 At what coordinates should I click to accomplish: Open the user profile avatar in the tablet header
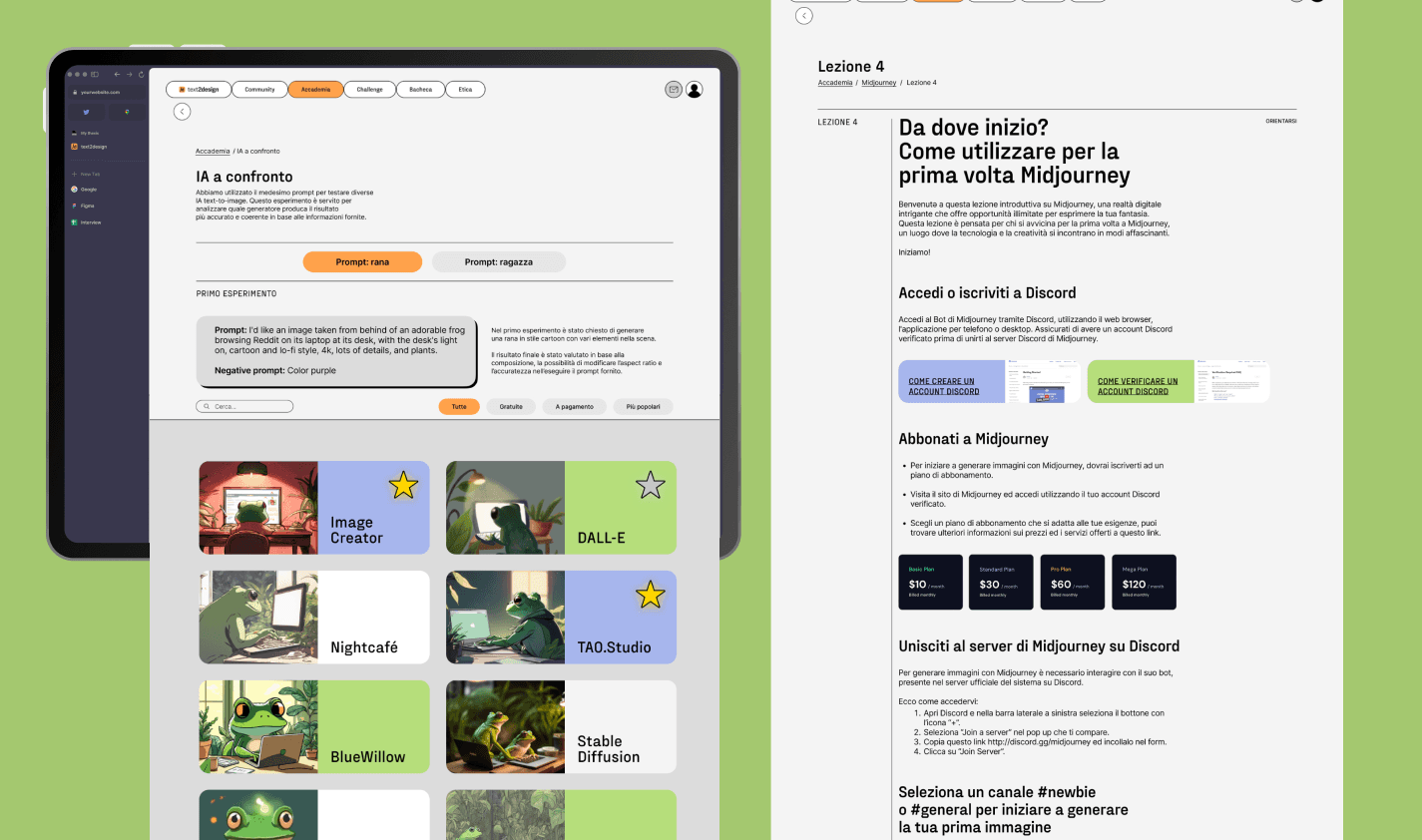tap(695, 90)
